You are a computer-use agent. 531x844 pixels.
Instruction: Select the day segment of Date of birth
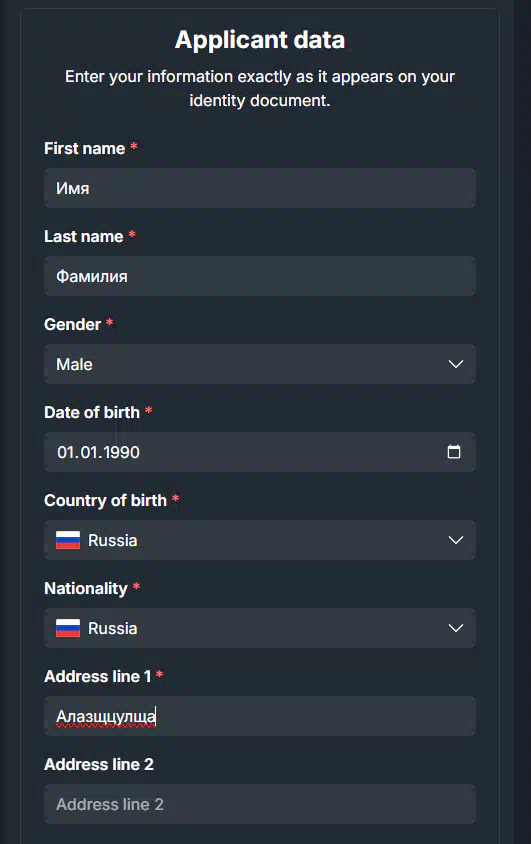[x=65, y=452]
